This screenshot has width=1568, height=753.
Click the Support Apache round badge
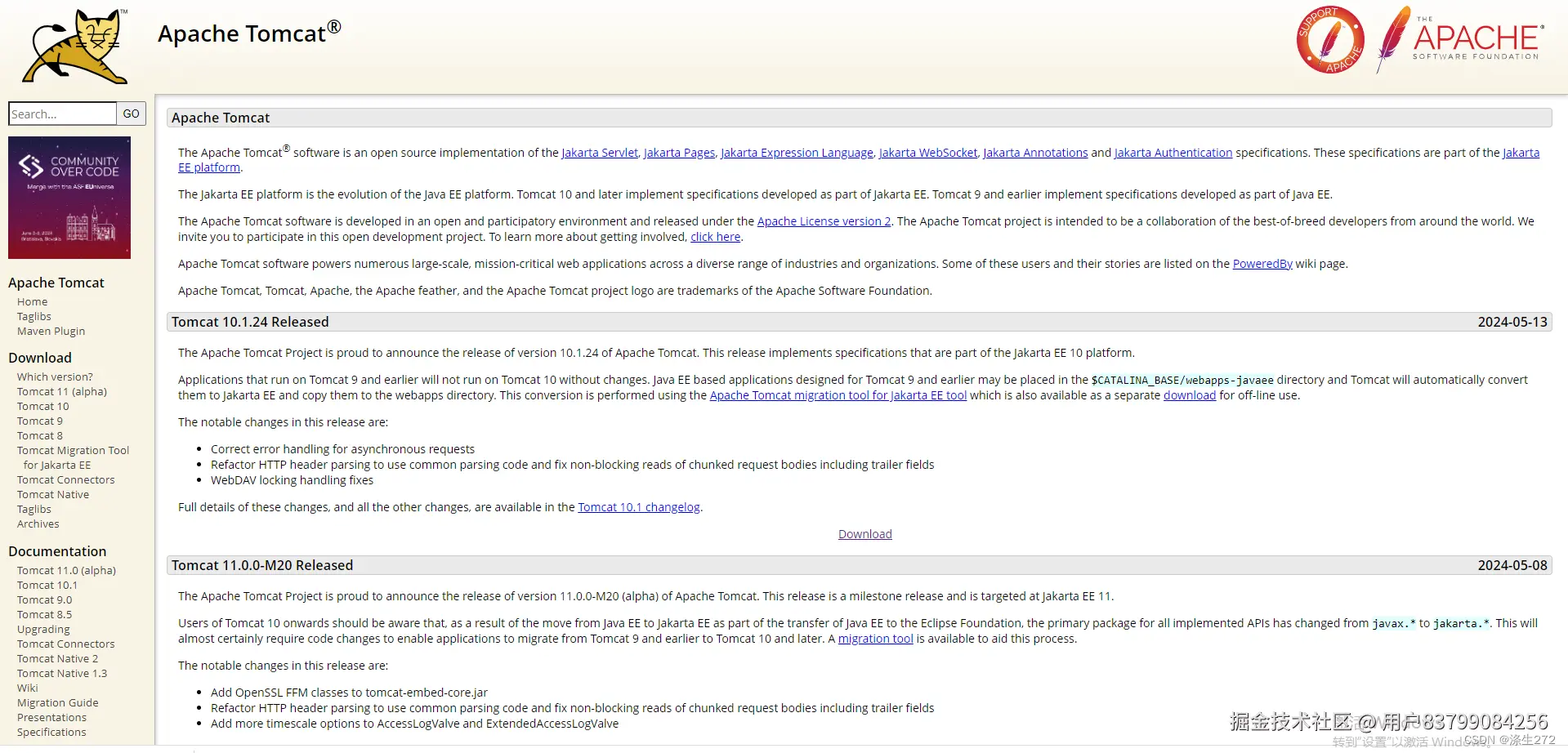click(x=1330, y=40)
